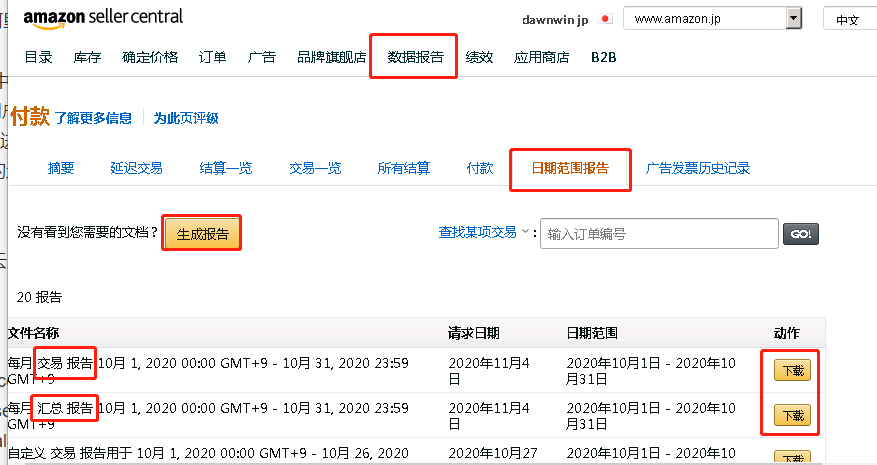Switch to the 结算一览 tab
The image size is (877, 465).
coord(226,168)
